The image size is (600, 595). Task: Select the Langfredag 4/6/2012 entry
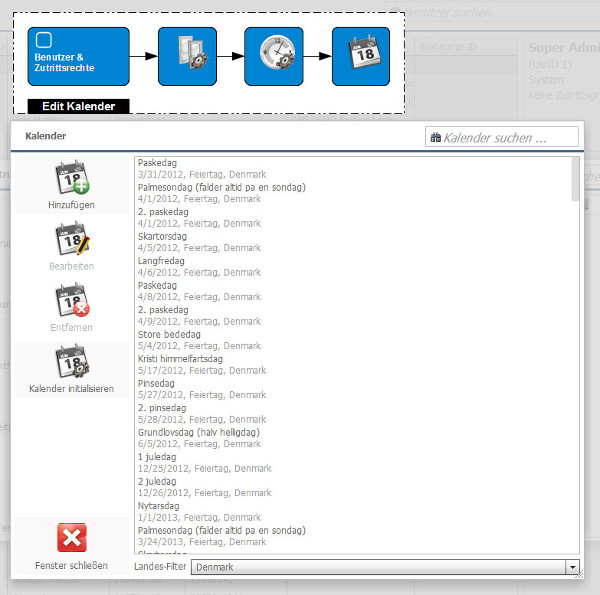[200, 266]
